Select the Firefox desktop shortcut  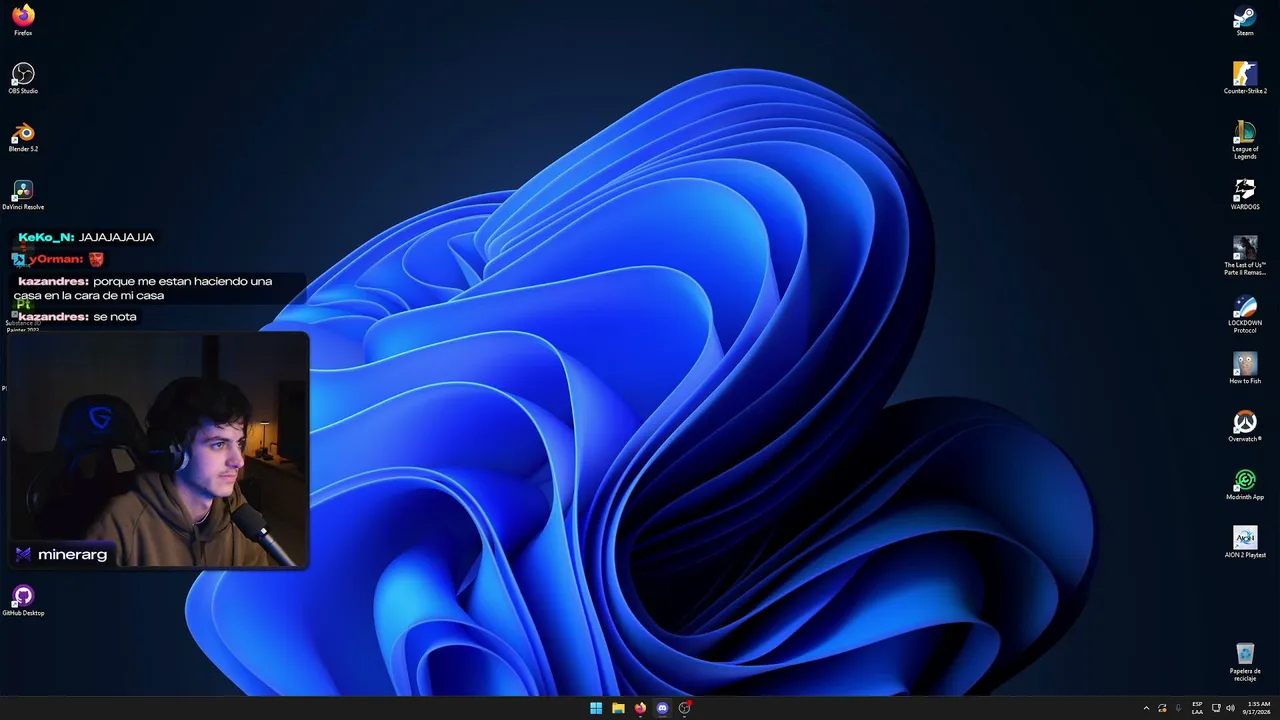[23, 20]
